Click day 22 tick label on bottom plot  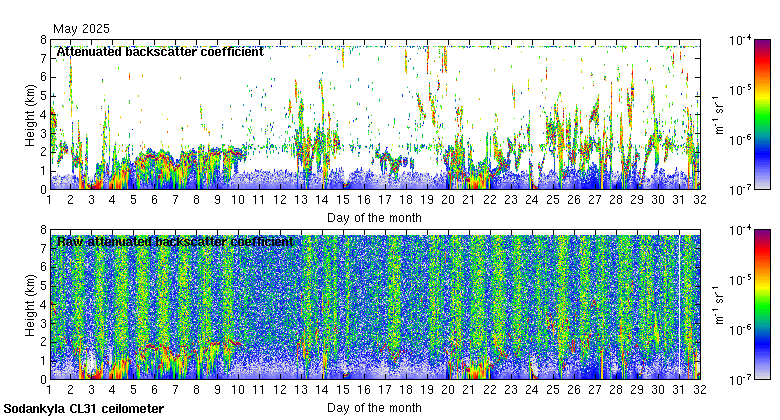(490, 390)
